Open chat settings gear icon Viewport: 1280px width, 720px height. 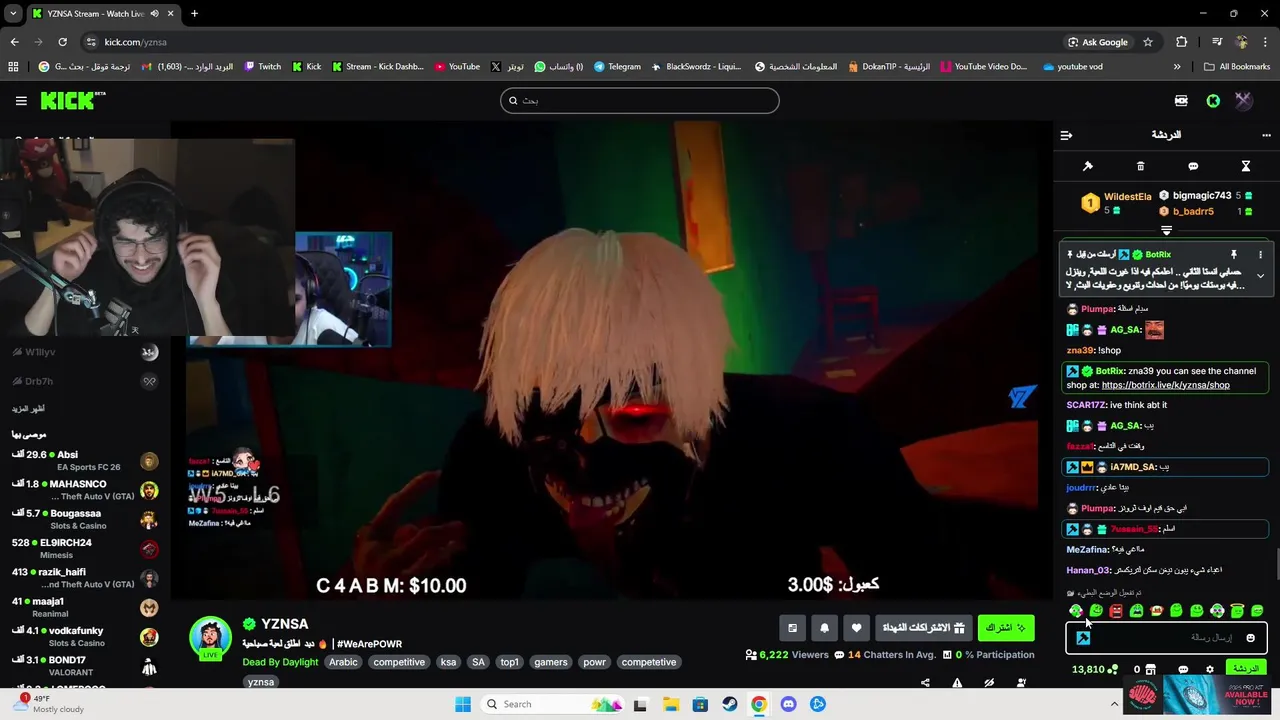tap(1209, 669)
